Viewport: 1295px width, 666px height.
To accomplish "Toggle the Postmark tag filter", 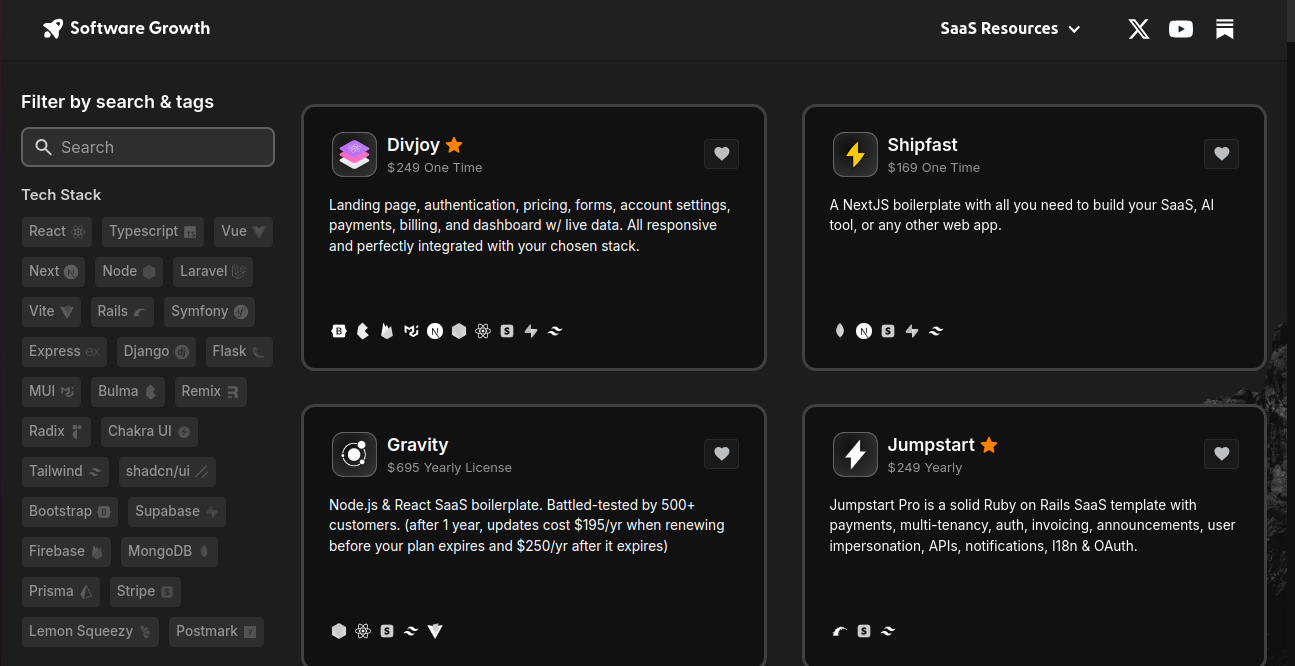I will click(x=216, y=631).
